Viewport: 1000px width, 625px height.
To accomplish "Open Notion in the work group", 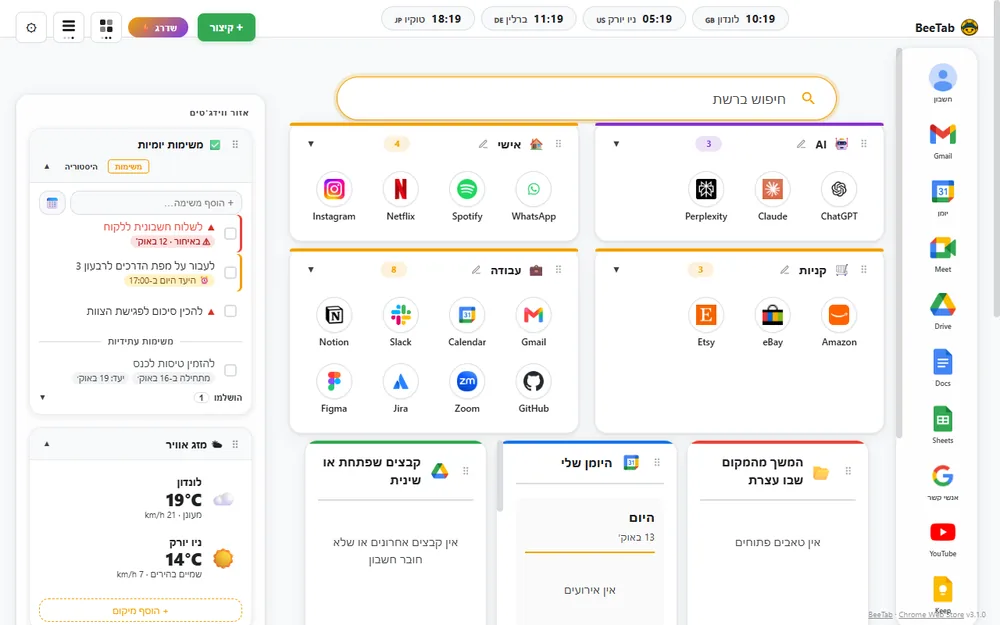I will click(334, 315).
